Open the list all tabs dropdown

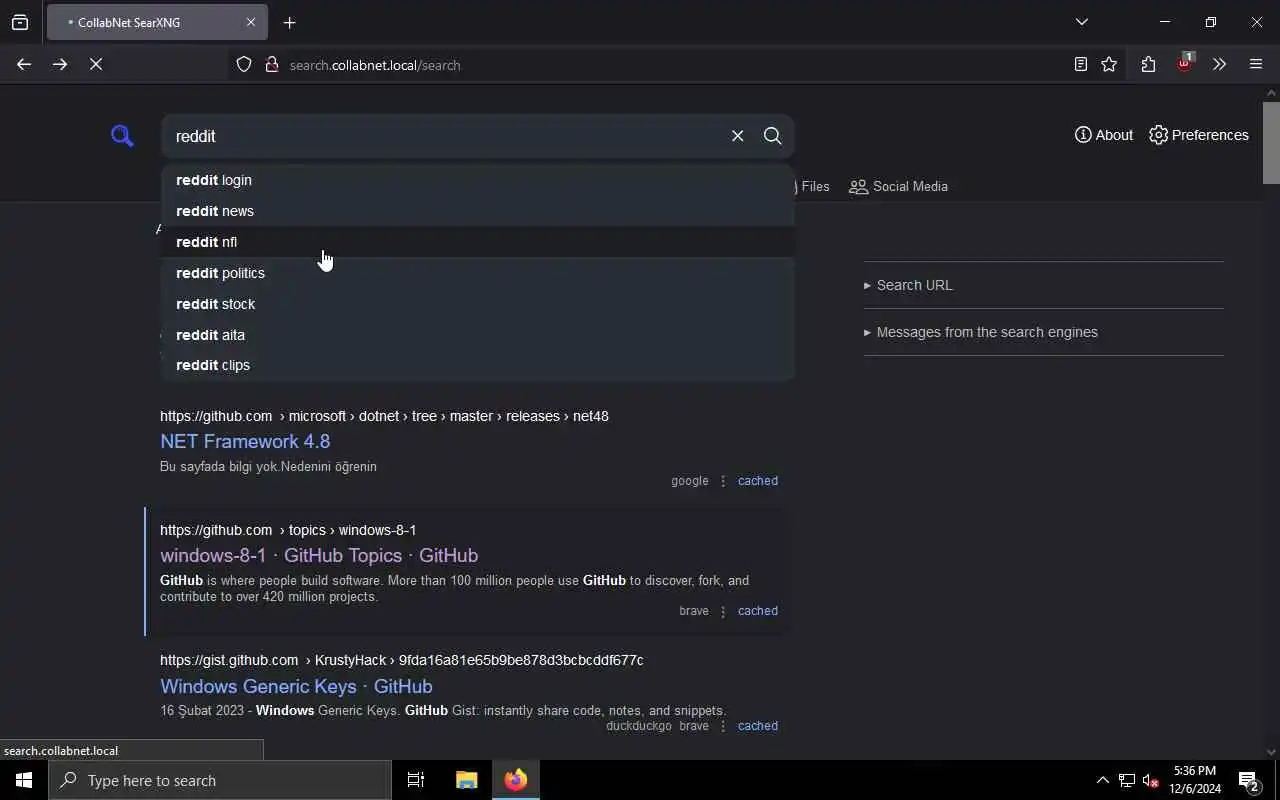[x=1081, y=22]
